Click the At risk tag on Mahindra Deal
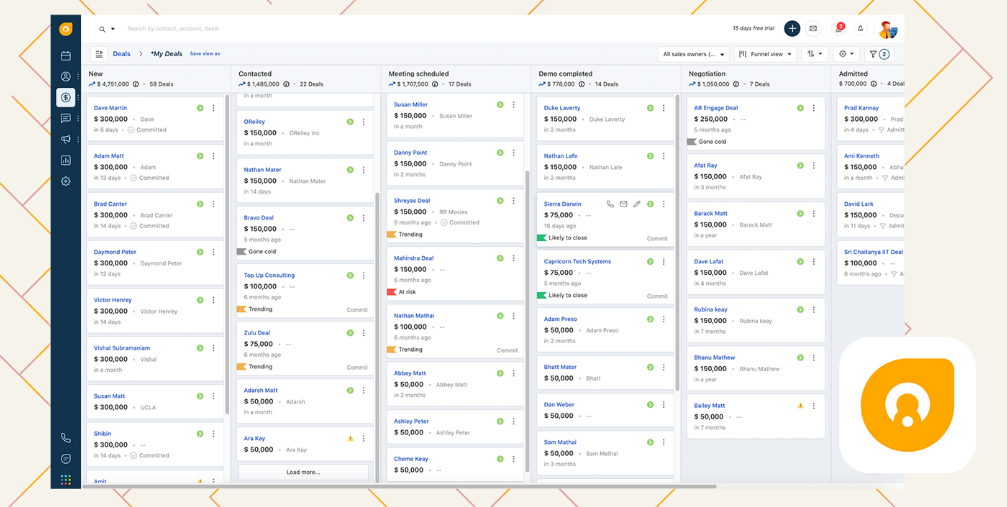Image resolution: width=1007 pixels, height=507 pixels. [401, 292]
